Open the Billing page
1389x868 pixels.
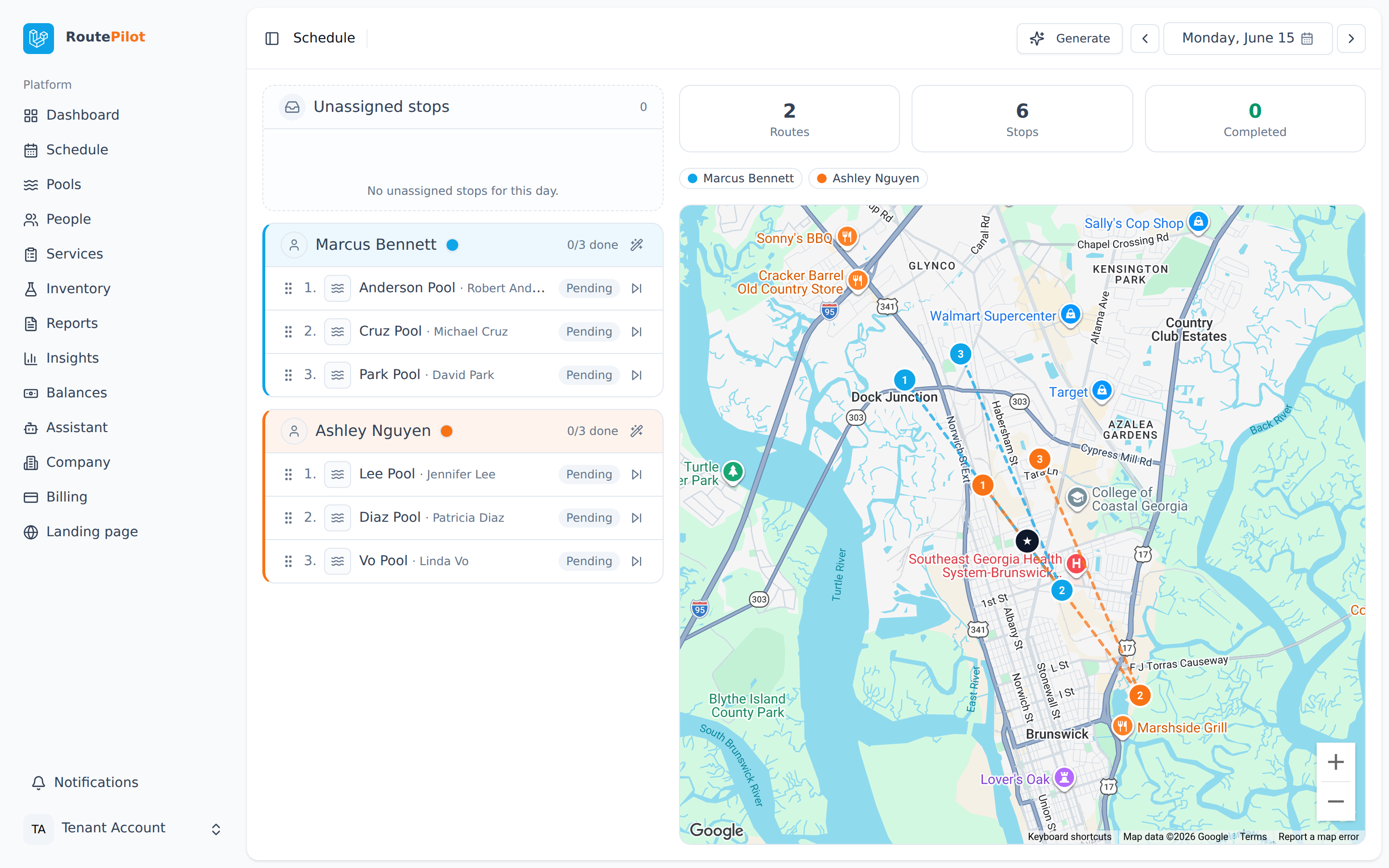coord(67,497)
